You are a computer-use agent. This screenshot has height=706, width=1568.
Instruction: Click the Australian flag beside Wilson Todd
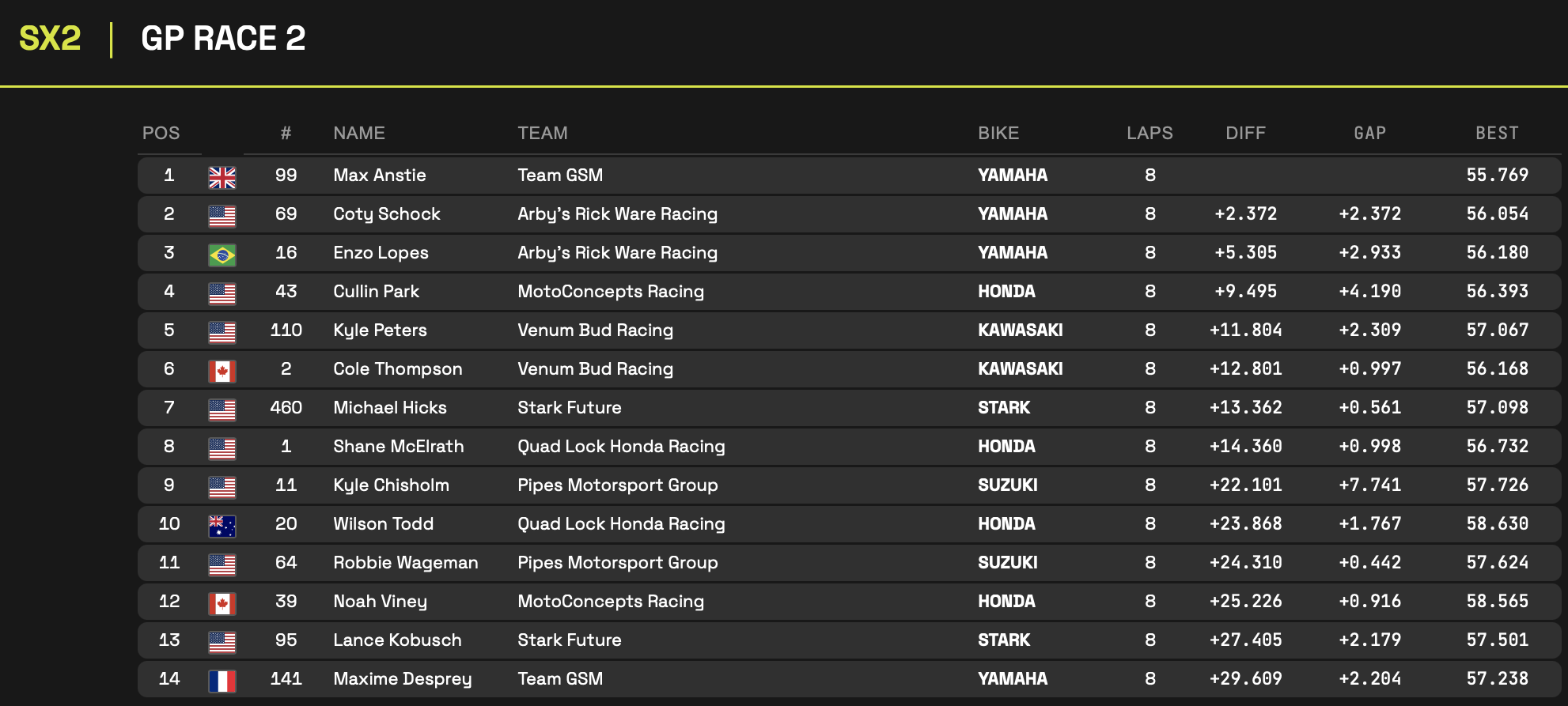(x=222, y=526)
